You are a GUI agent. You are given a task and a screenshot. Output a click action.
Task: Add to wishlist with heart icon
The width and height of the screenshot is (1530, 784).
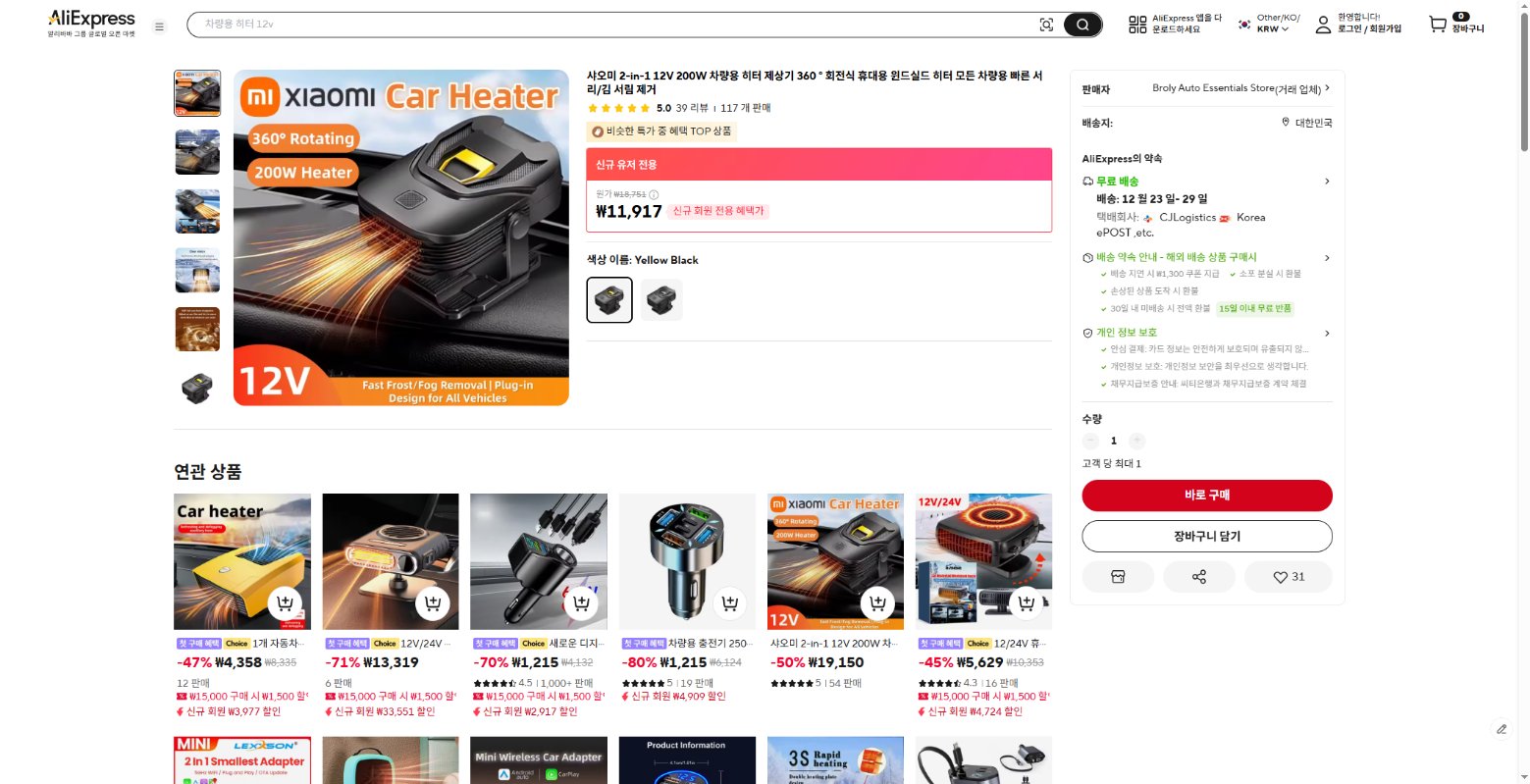coord(1288,577)
